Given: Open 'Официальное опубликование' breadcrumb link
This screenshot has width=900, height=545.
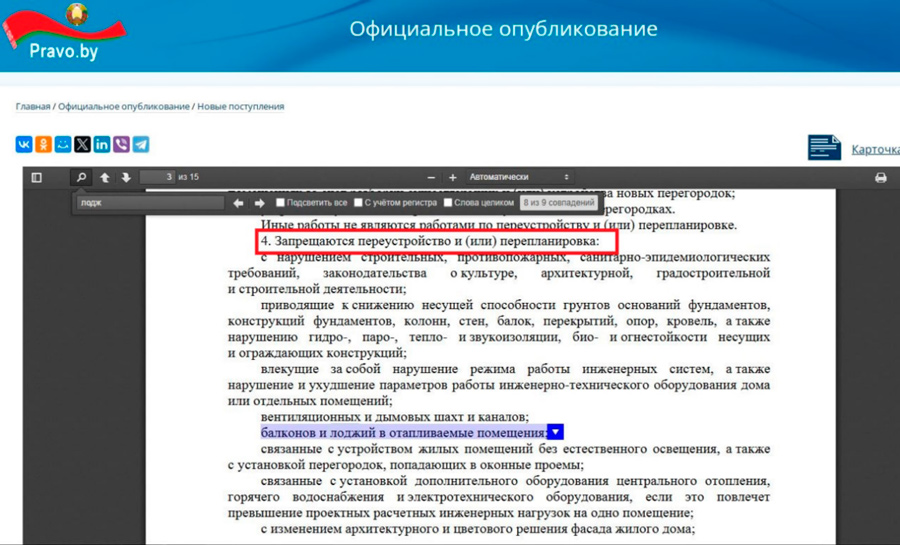Looking at the screenshot, I should click(x=123, y=106).
